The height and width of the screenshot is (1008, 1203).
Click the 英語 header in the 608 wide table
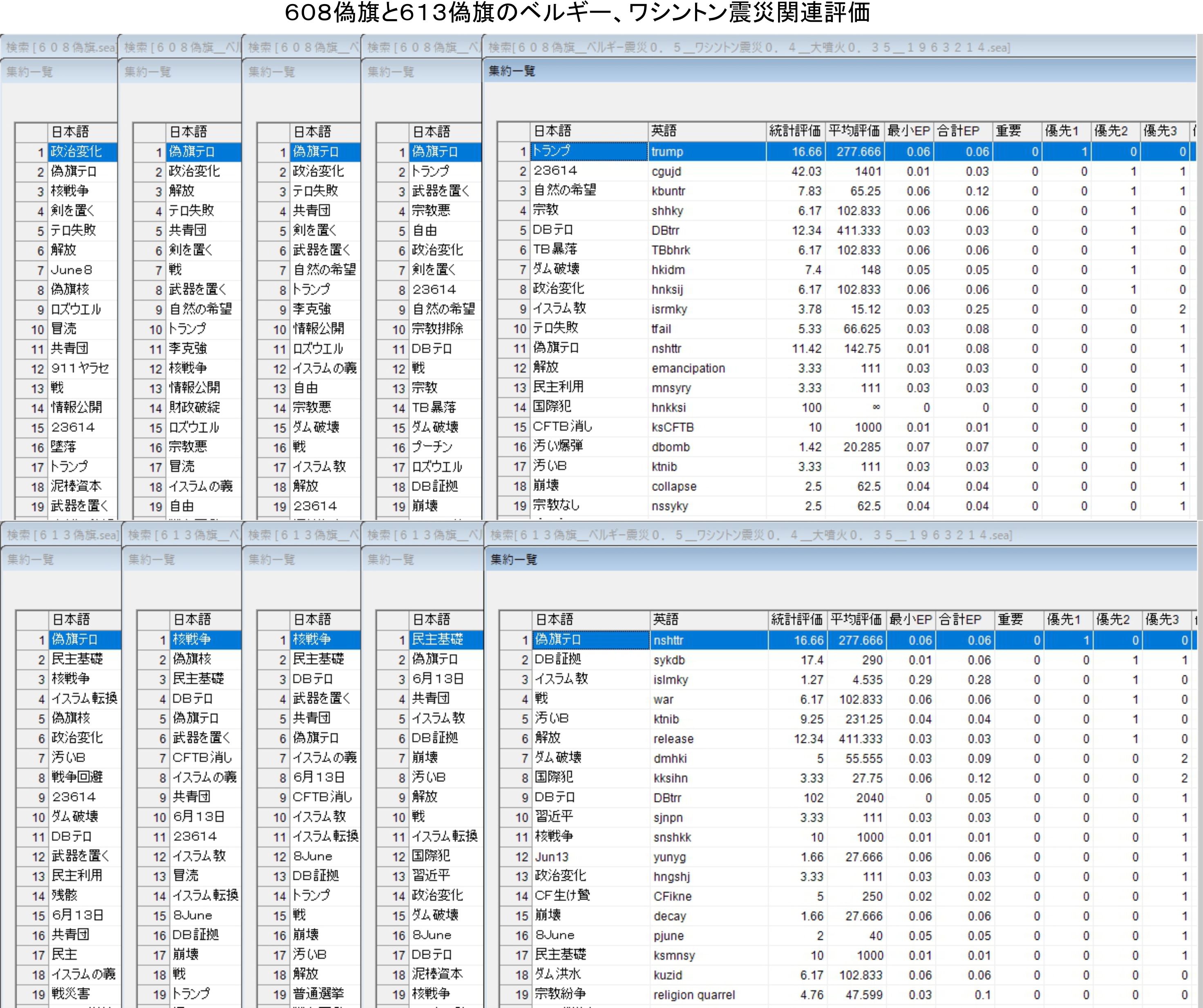click(707, 131)
